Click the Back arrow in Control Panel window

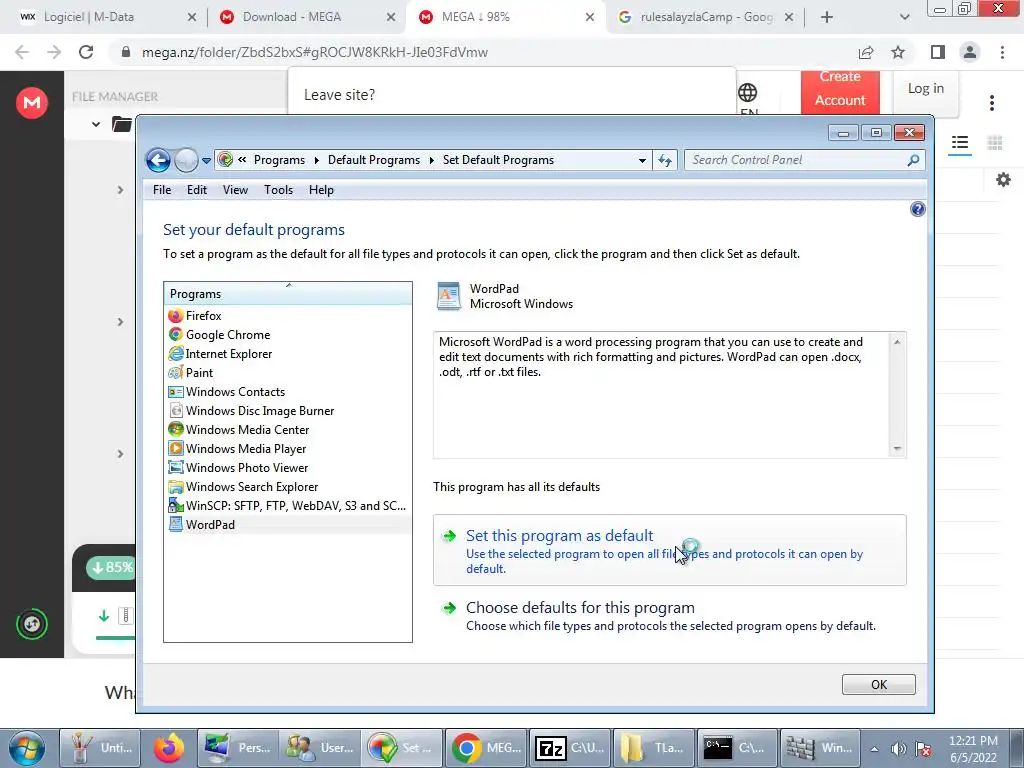(158, 160)
